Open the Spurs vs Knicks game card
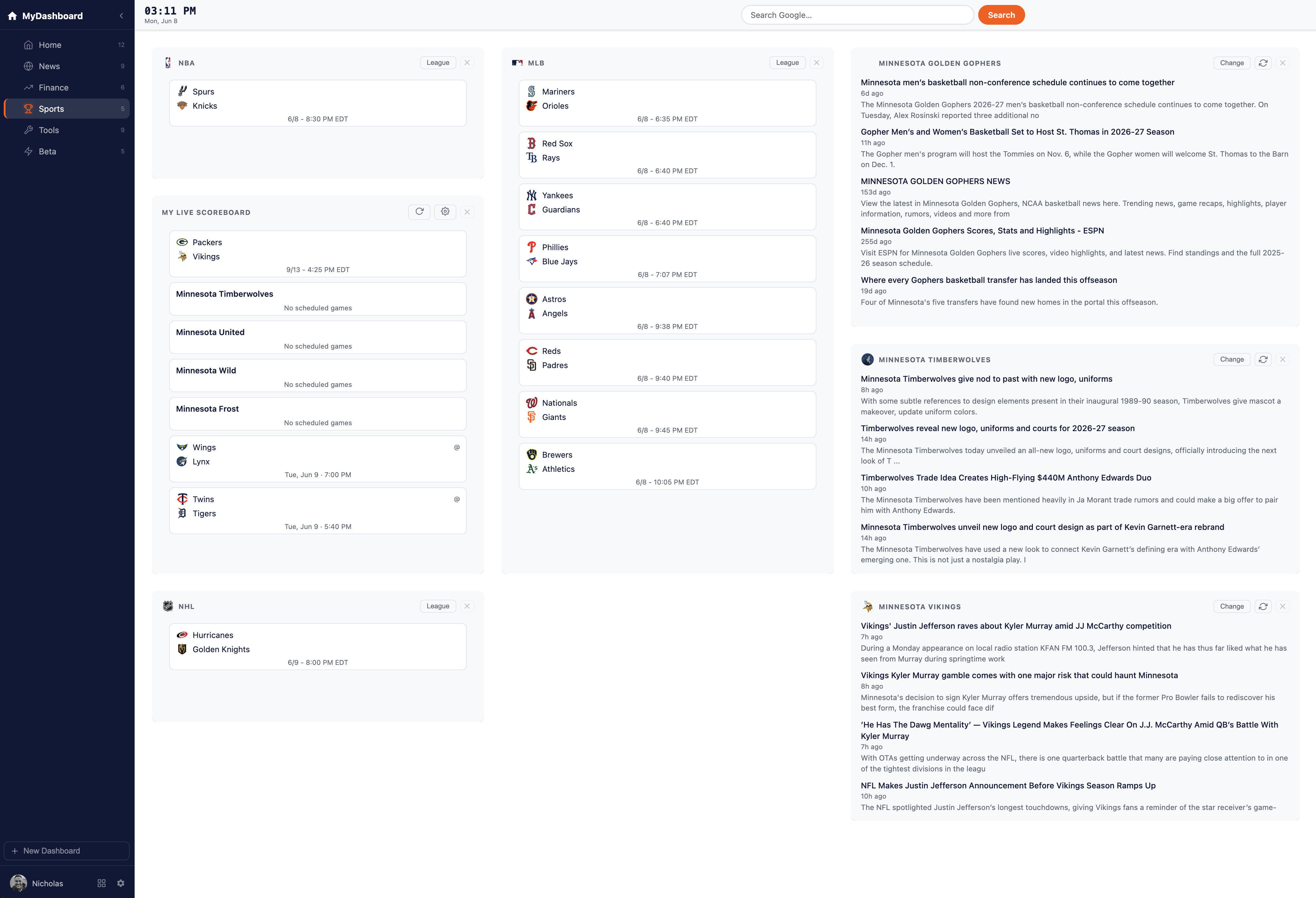 point(318,103)
